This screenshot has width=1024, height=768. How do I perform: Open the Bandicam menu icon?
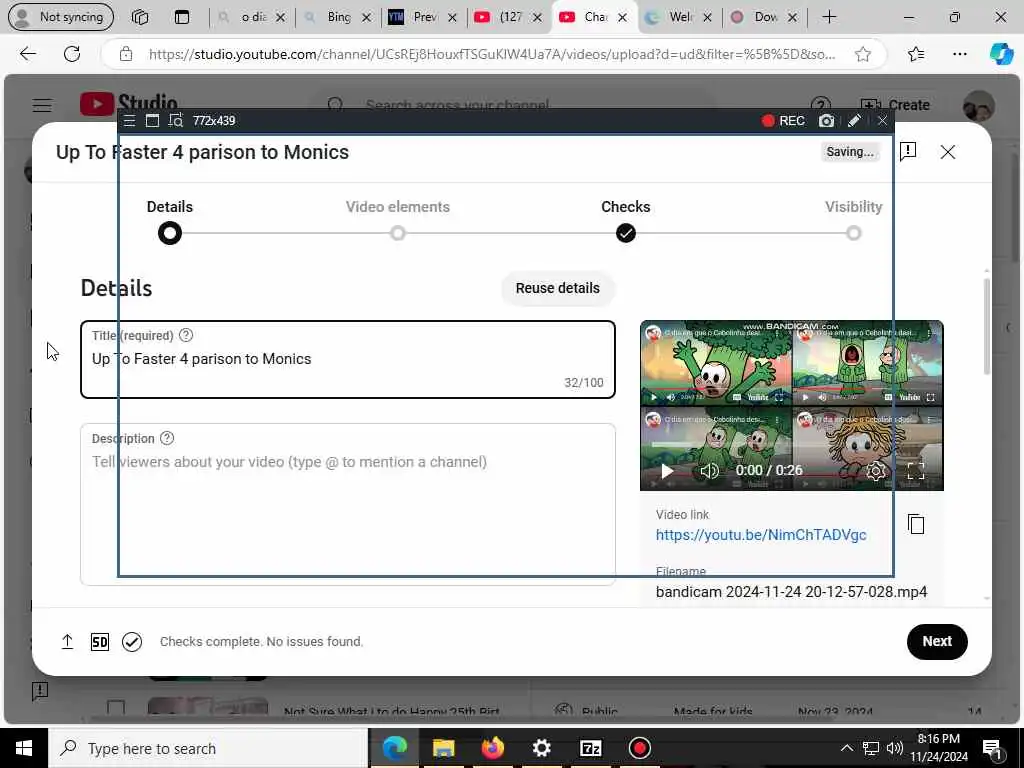click(x=129, y=121)
